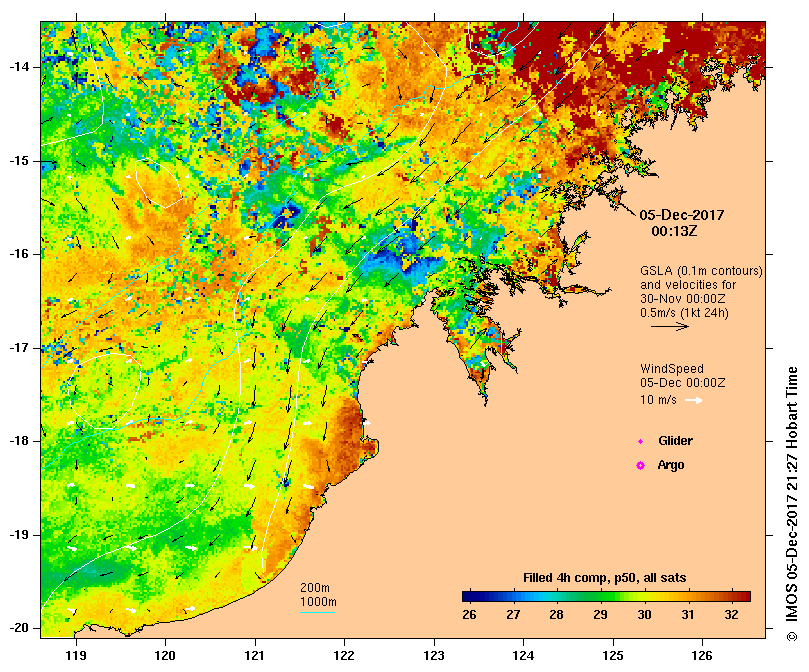Click the longitude axis label 121
The image size is (809, 672).
coord(255,655)
